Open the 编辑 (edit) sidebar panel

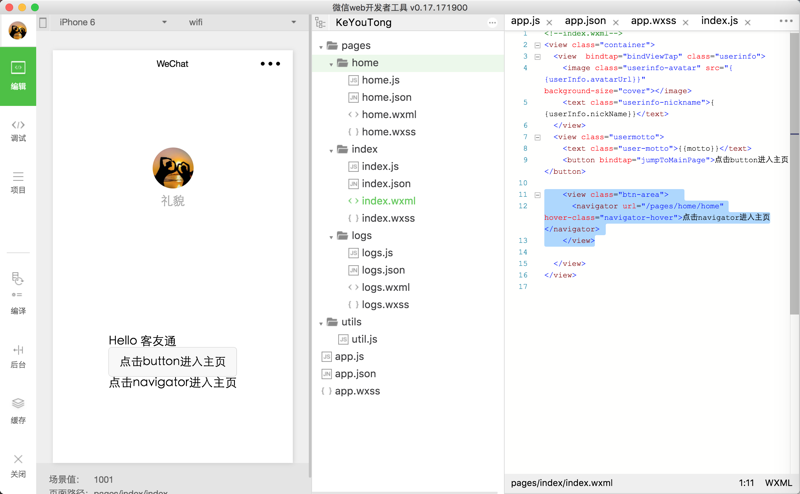(x=18, y=76)
